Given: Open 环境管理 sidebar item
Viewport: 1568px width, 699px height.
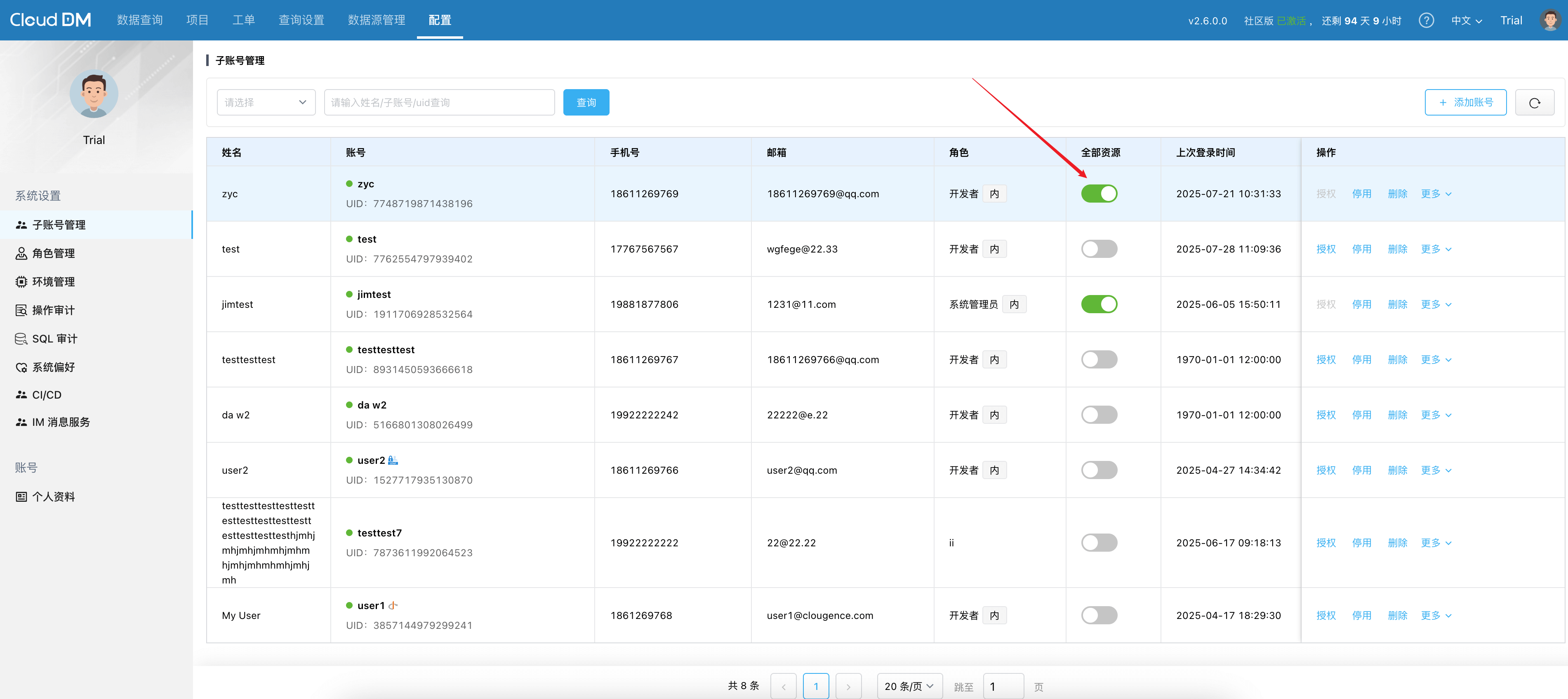Looking at the screenshot, I should tap(53, 282).
